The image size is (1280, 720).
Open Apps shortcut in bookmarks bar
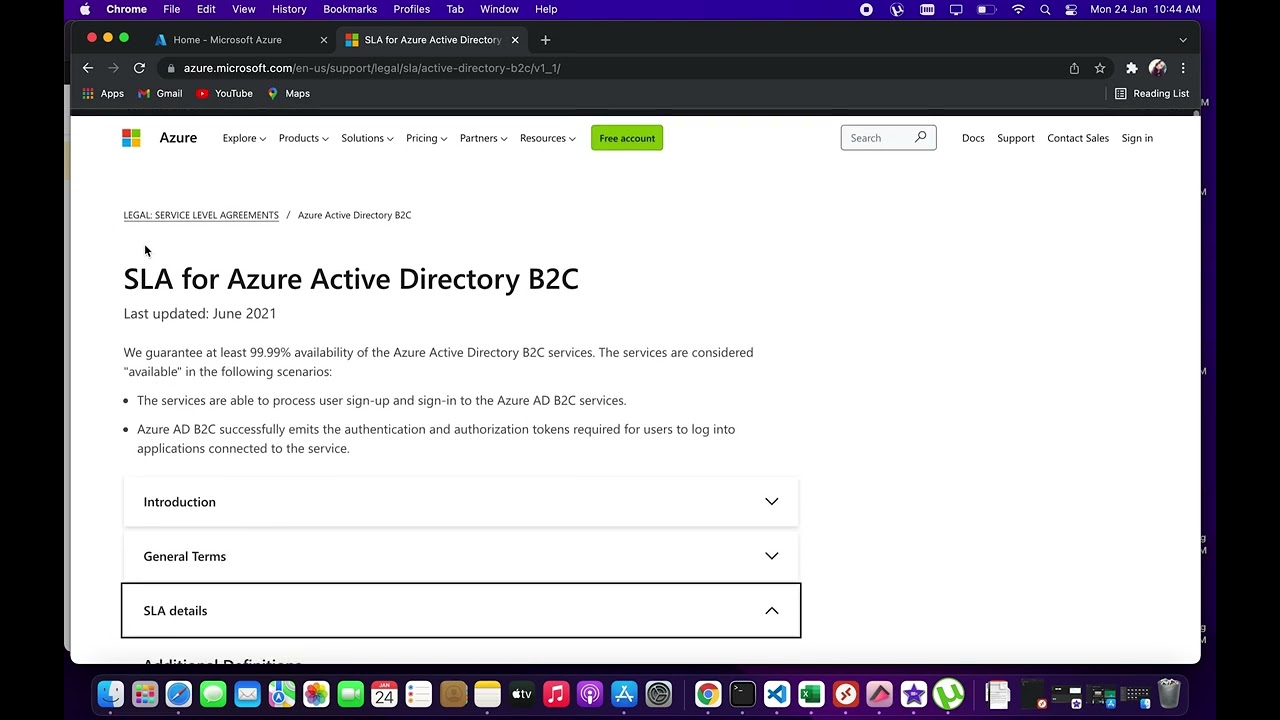click(x=103, y=93)
